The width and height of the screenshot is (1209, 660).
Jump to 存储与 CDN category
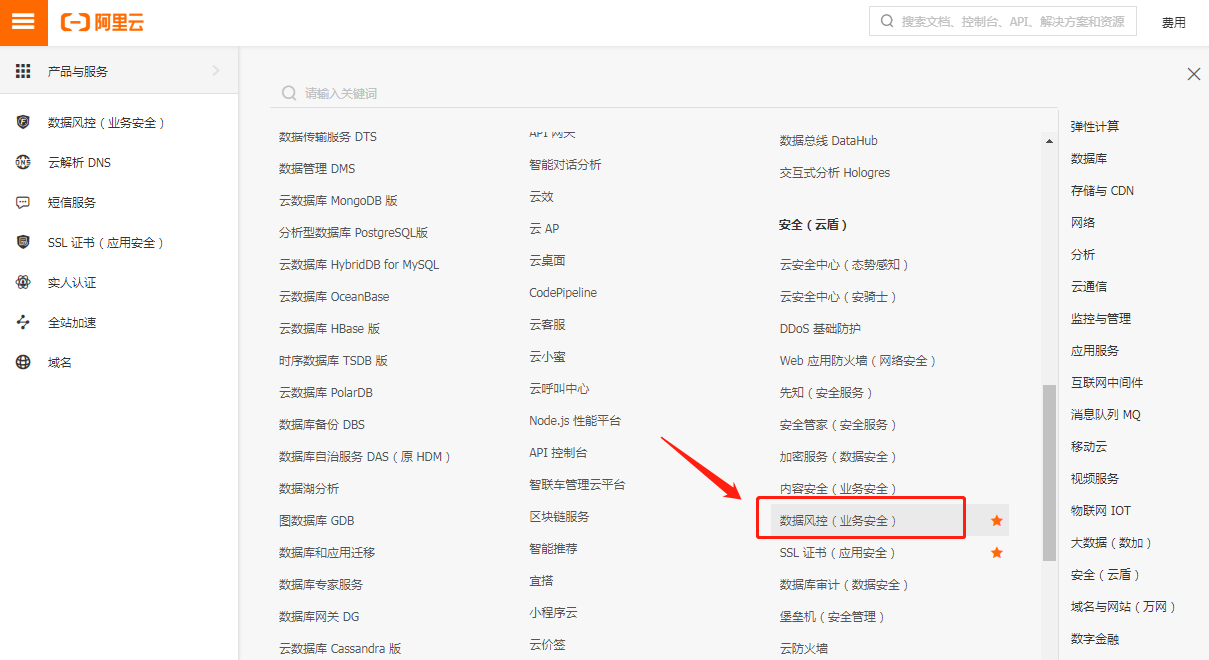pyautogui.click(x=1102, y=190)
